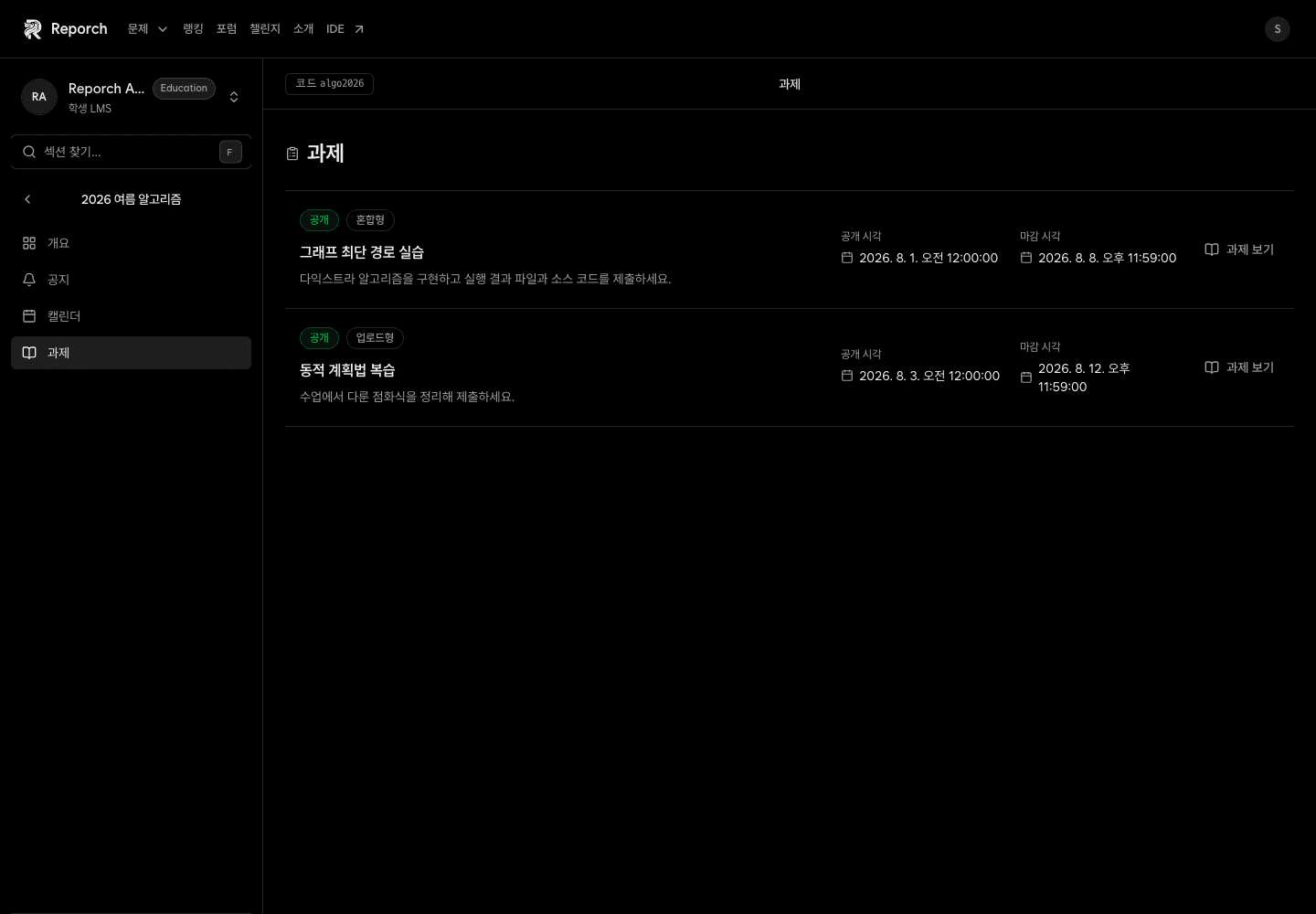Click the 혼합형 tag

click(x=370, y=220)
